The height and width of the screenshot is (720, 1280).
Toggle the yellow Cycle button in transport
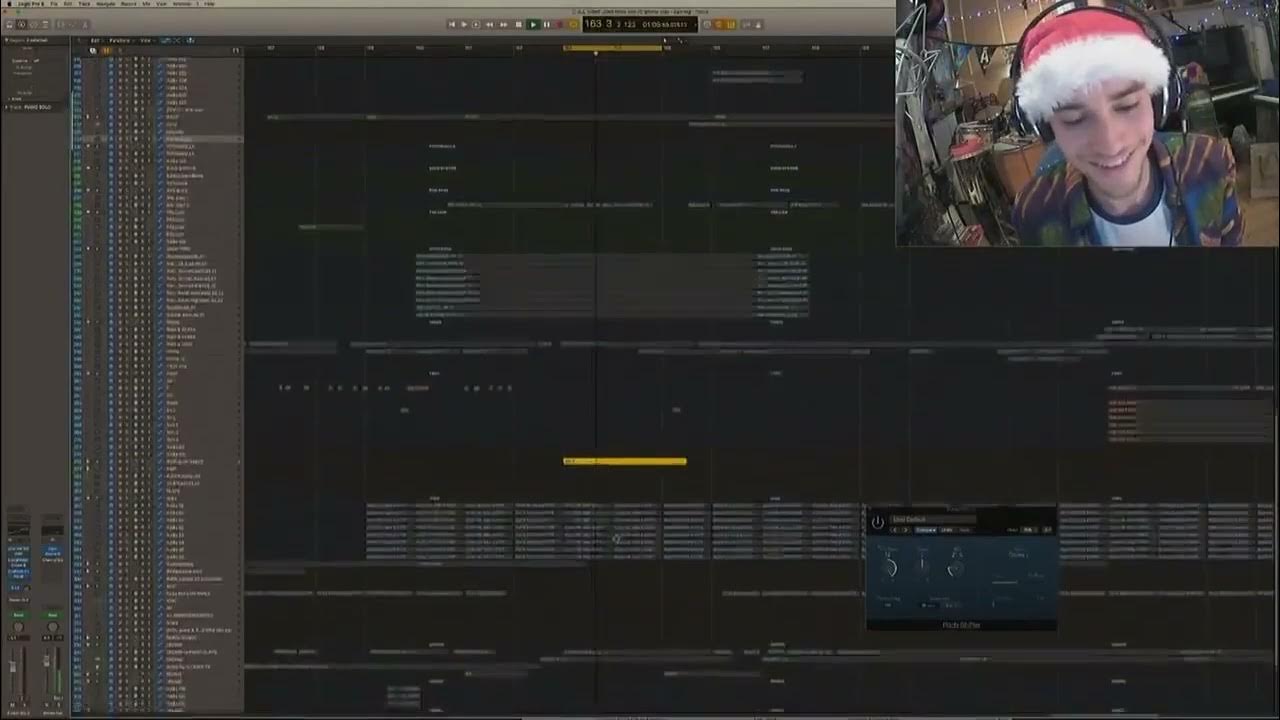tap(574, 24)
